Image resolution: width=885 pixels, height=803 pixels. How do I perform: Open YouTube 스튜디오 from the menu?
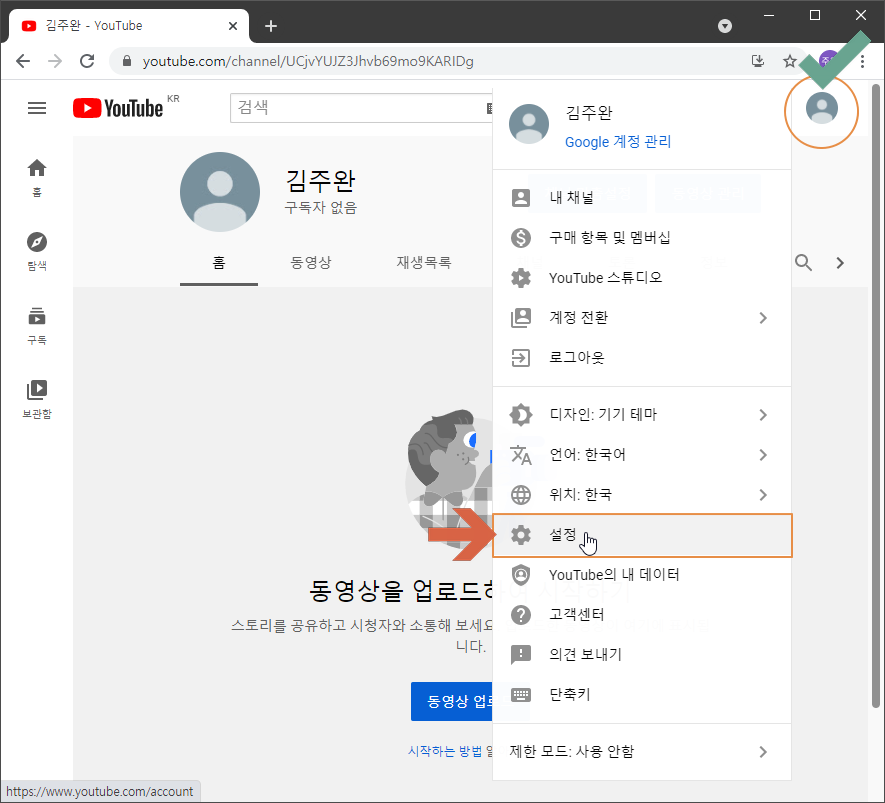pos(642,278)
